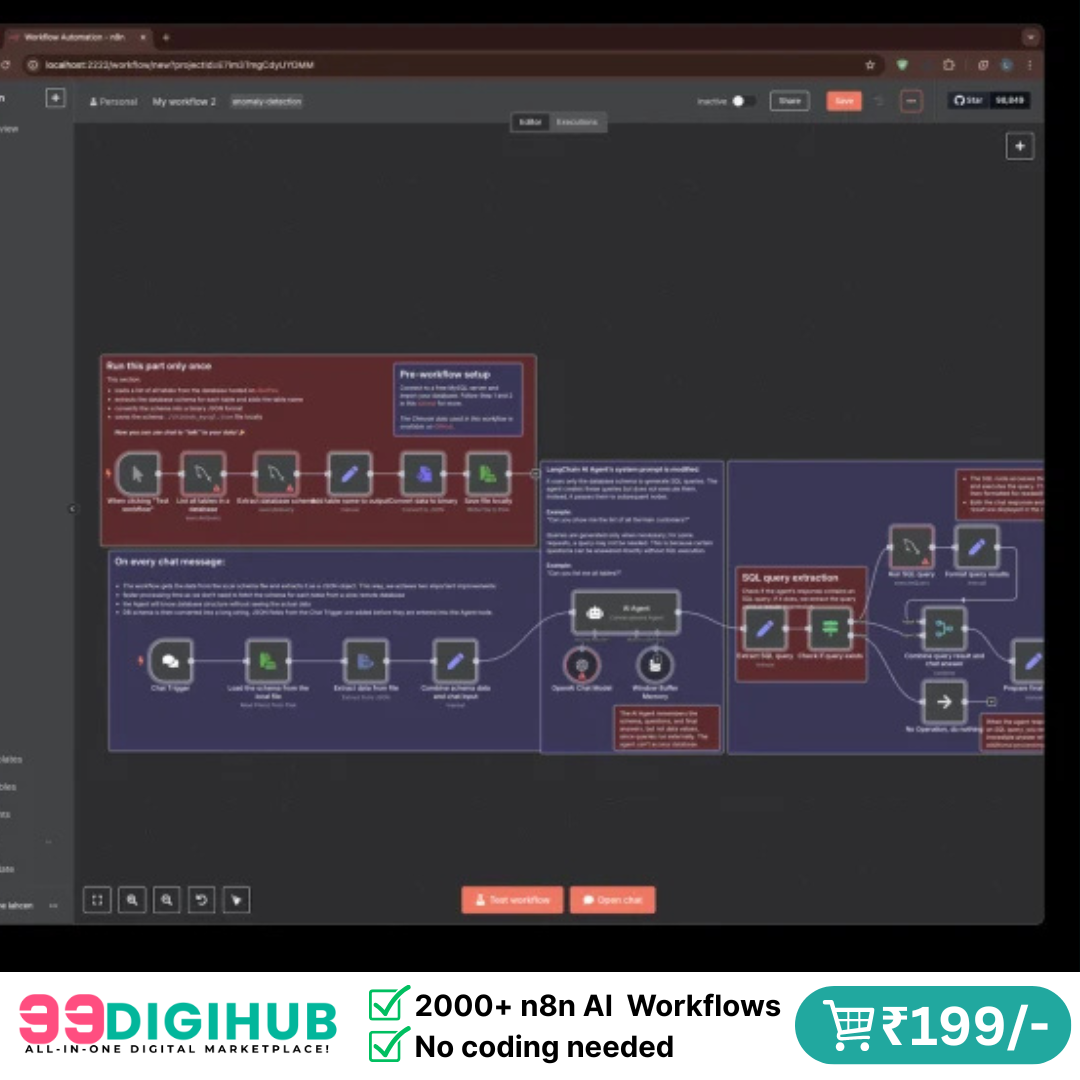Screen dimensions: 1080x1080
Task: Select the Window Buffer Memory node
Action: (655, 665)
